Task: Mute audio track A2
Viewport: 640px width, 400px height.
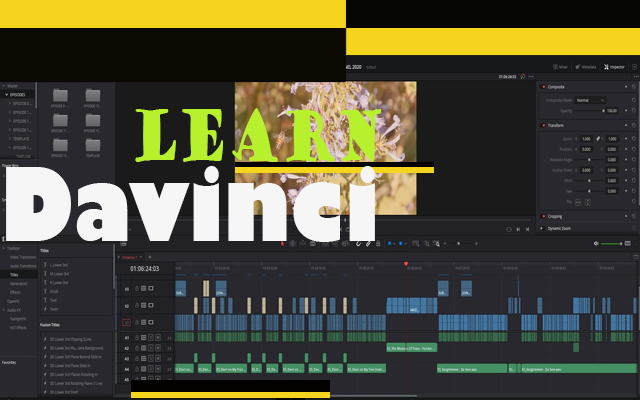Action: 158,348
